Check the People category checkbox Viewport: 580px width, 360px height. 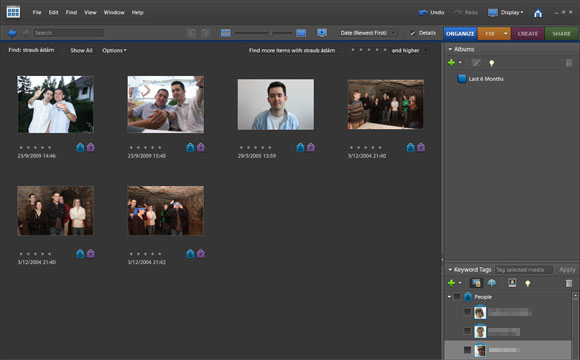point(457,297)
